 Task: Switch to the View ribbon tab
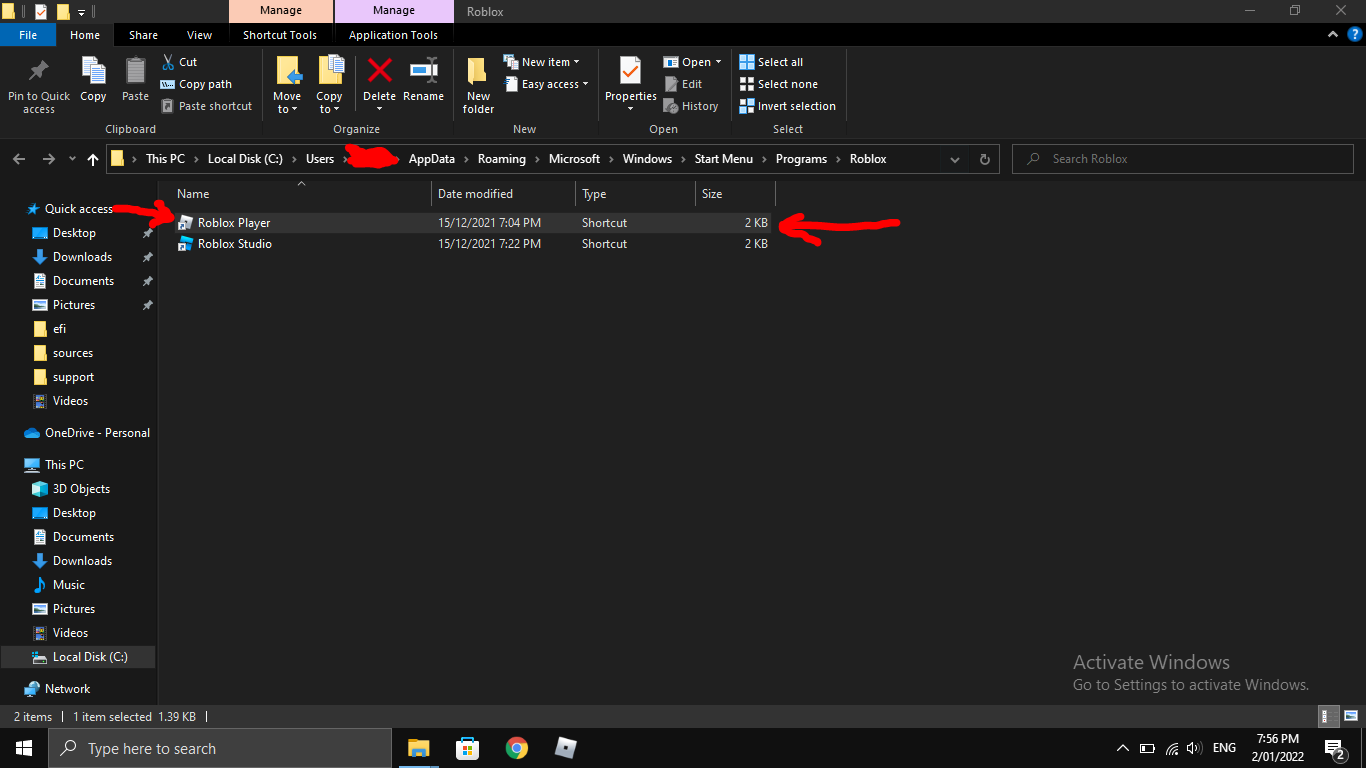[200, 35]
